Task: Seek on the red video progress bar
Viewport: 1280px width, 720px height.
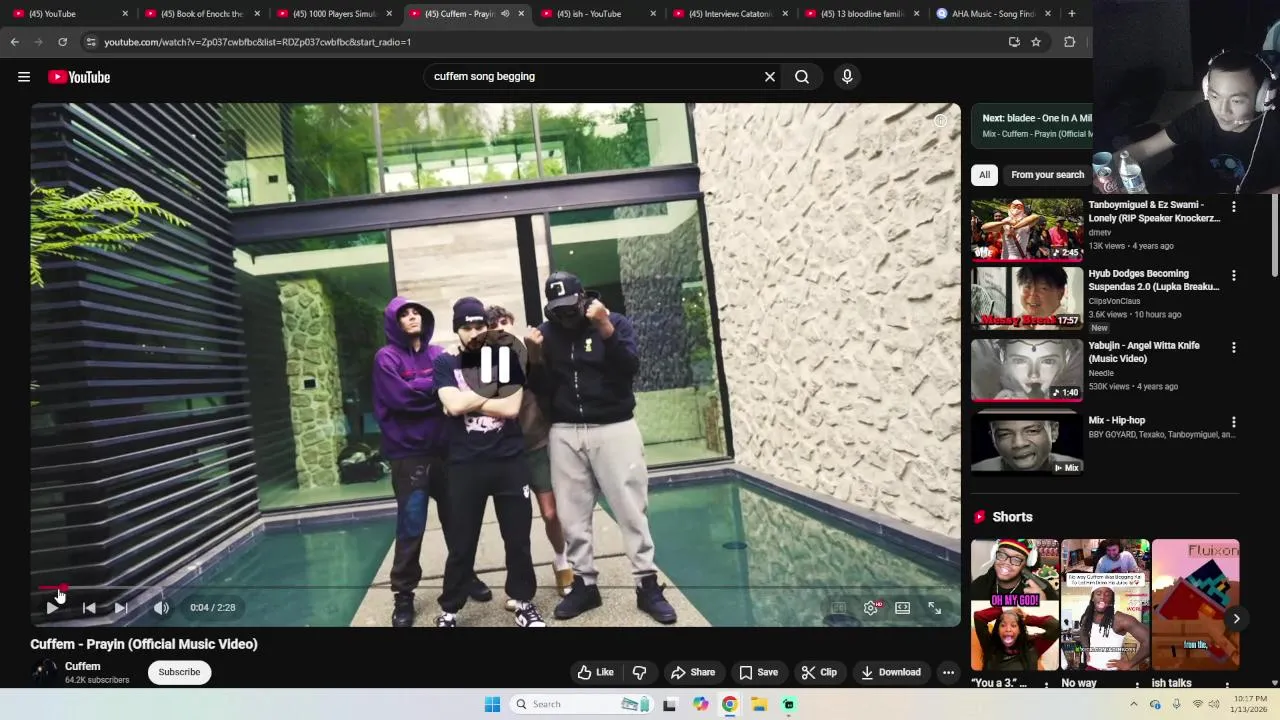Action: pyautogui.click(x=496, y=588)
